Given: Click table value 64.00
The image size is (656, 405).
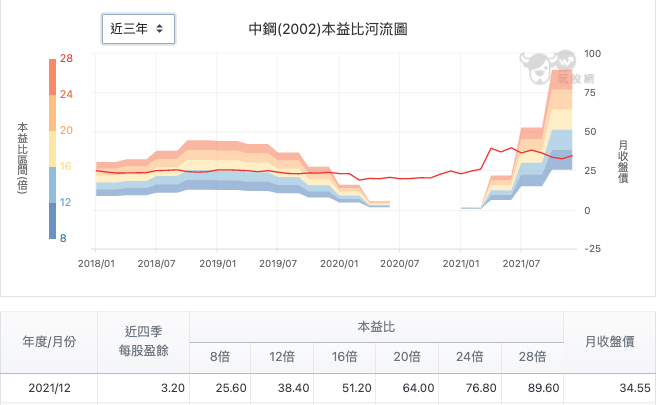Looking at the screenshot, I should (x=418, y=388).
